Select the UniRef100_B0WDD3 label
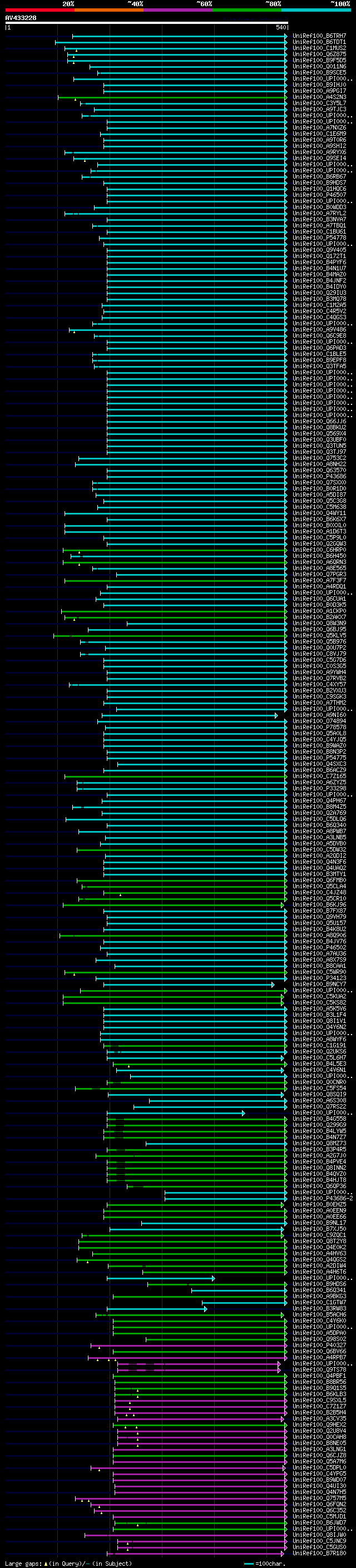 [319, 207]
